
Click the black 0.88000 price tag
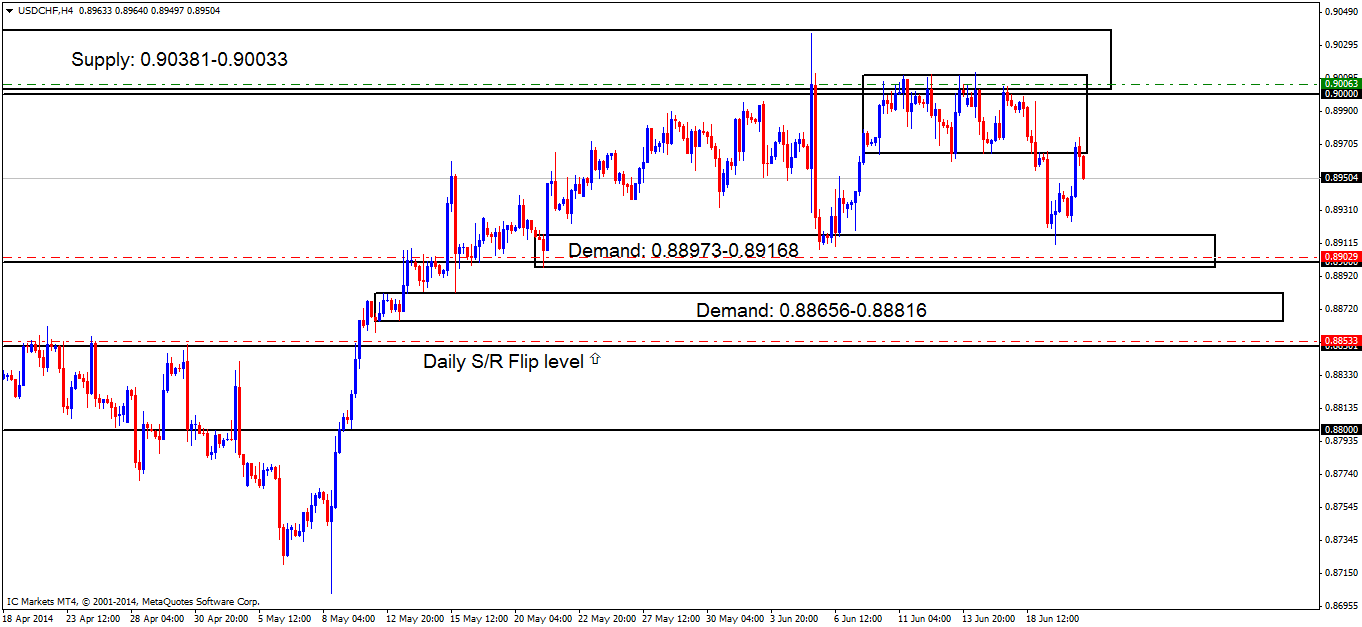1340,430
